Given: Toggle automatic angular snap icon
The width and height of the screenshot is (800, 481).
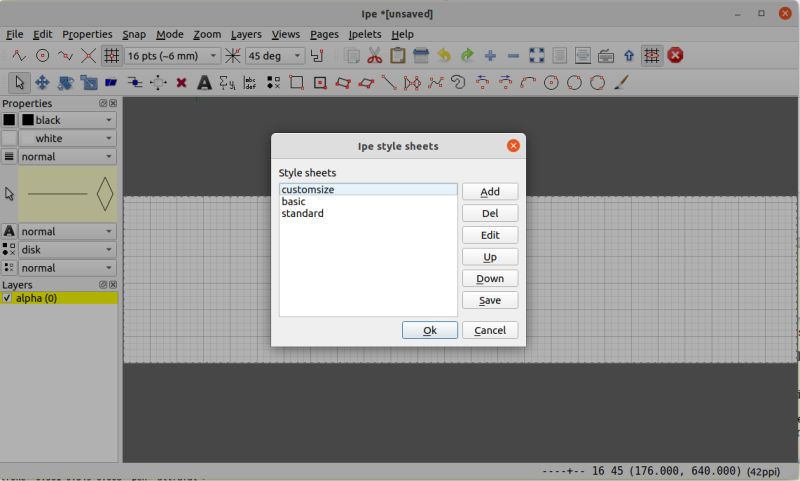Looking at the screenshot, I should click(317, 56).
